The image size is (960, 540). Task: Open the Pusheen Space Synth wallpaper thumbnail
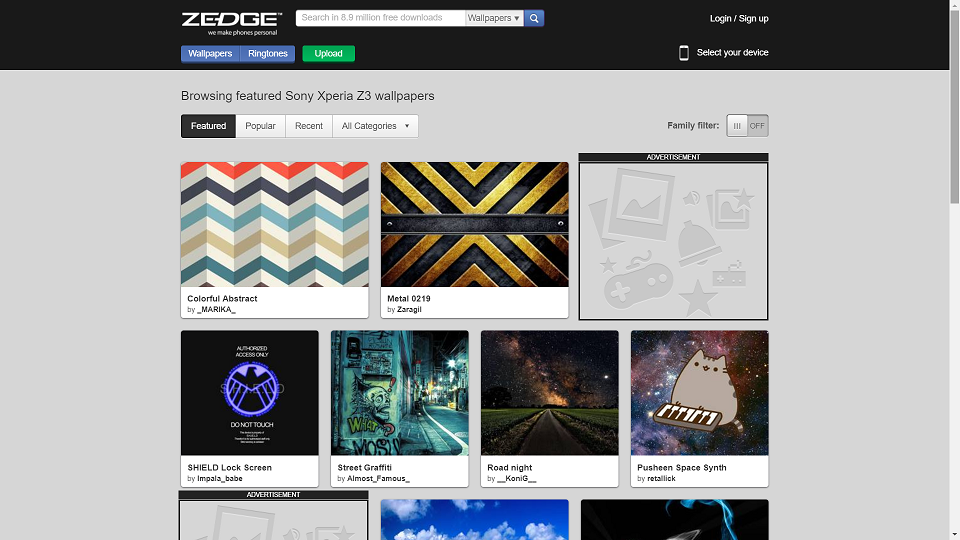point(700,393)
